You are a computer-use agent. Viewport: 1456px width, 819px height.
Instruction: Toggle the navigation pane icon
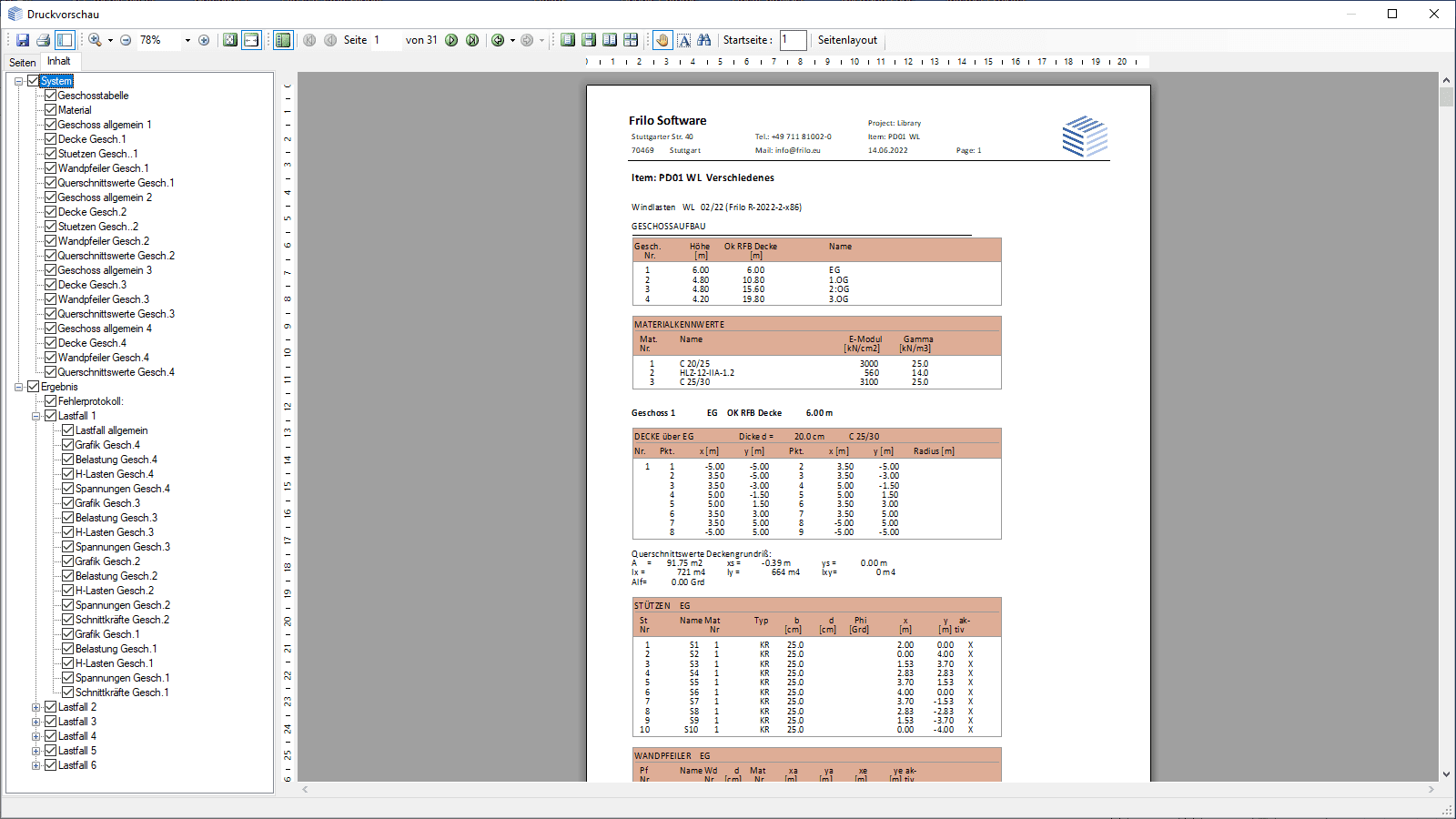(65, 40)
